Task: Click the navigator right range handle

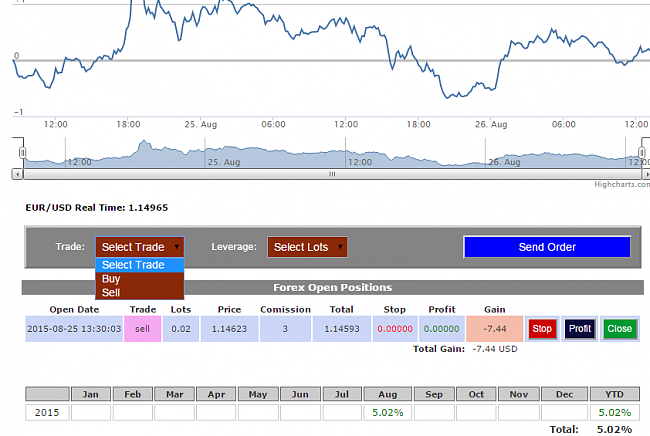Action: [x=642, y=153]
